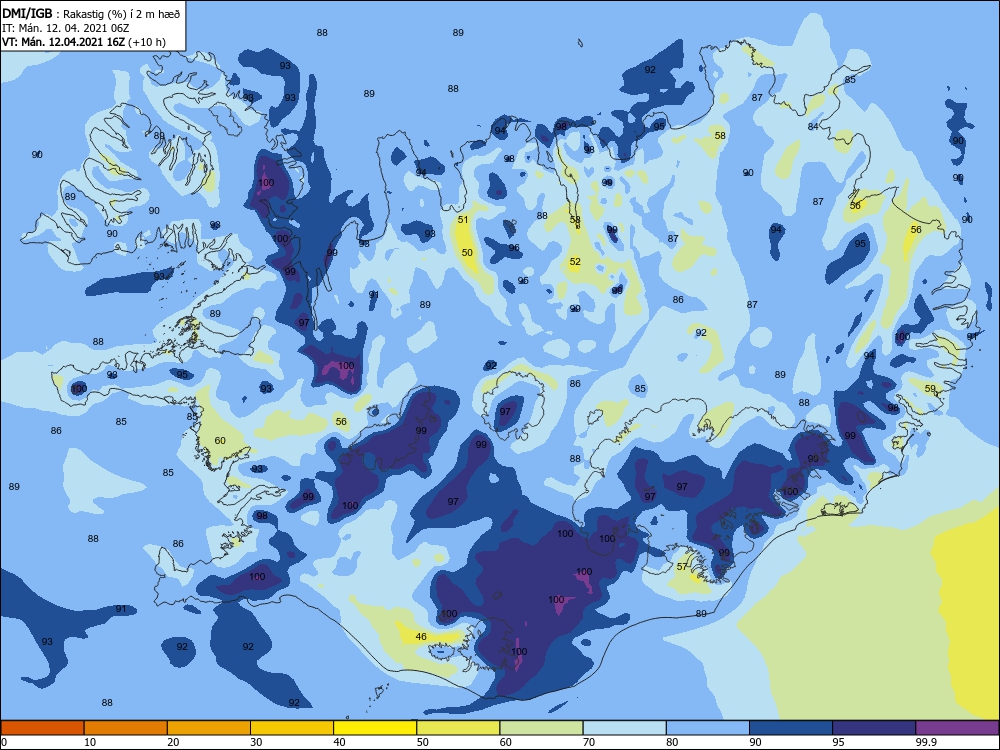Click the purple legend swatch above 99.9
The image size is (1000, 750).
pyautogui.click(x=957, y=728)
